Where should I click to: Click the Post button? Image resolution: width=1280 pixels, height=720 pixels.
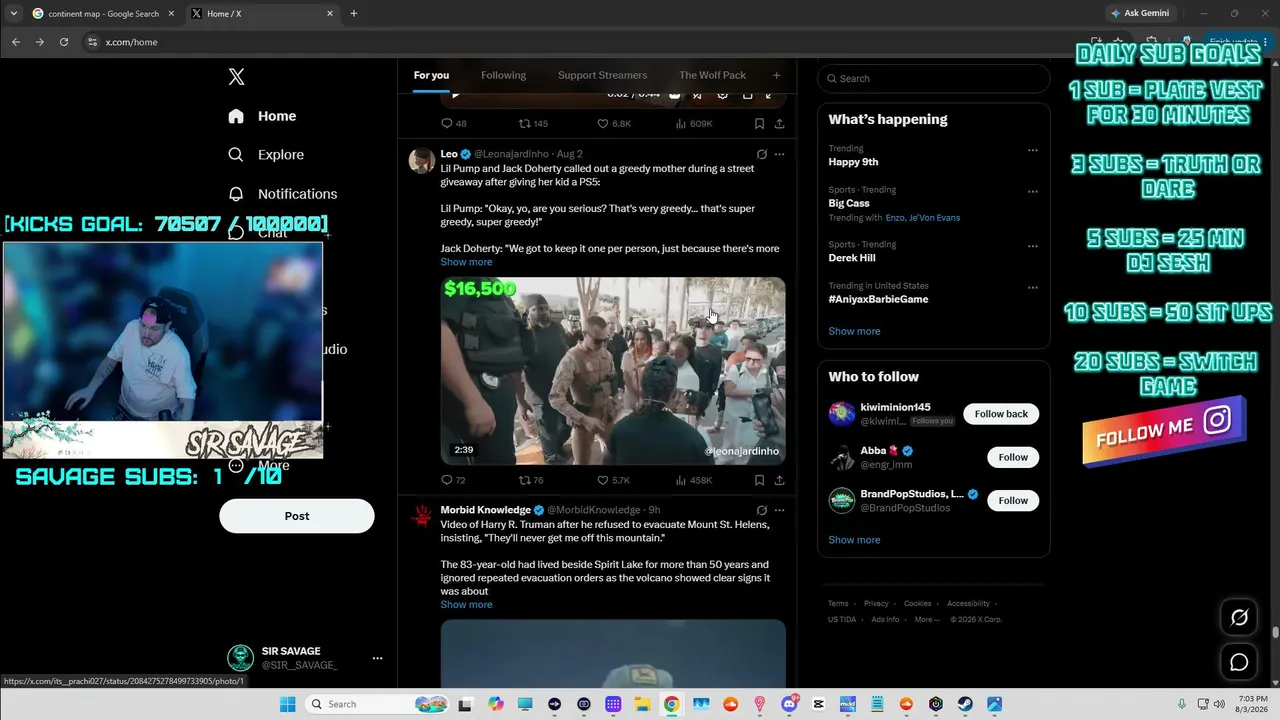pyautogui.click(x=297, y=516)
